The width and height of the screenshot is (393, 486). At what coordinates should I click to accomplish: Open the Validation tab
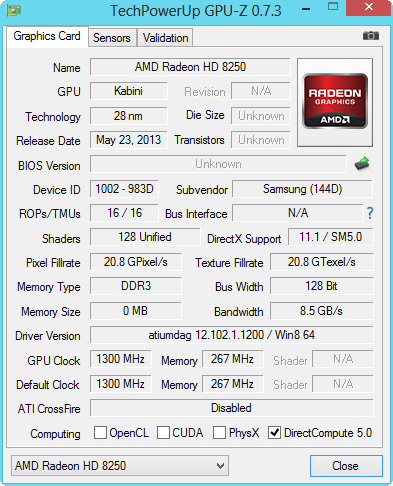coord(165,38)
